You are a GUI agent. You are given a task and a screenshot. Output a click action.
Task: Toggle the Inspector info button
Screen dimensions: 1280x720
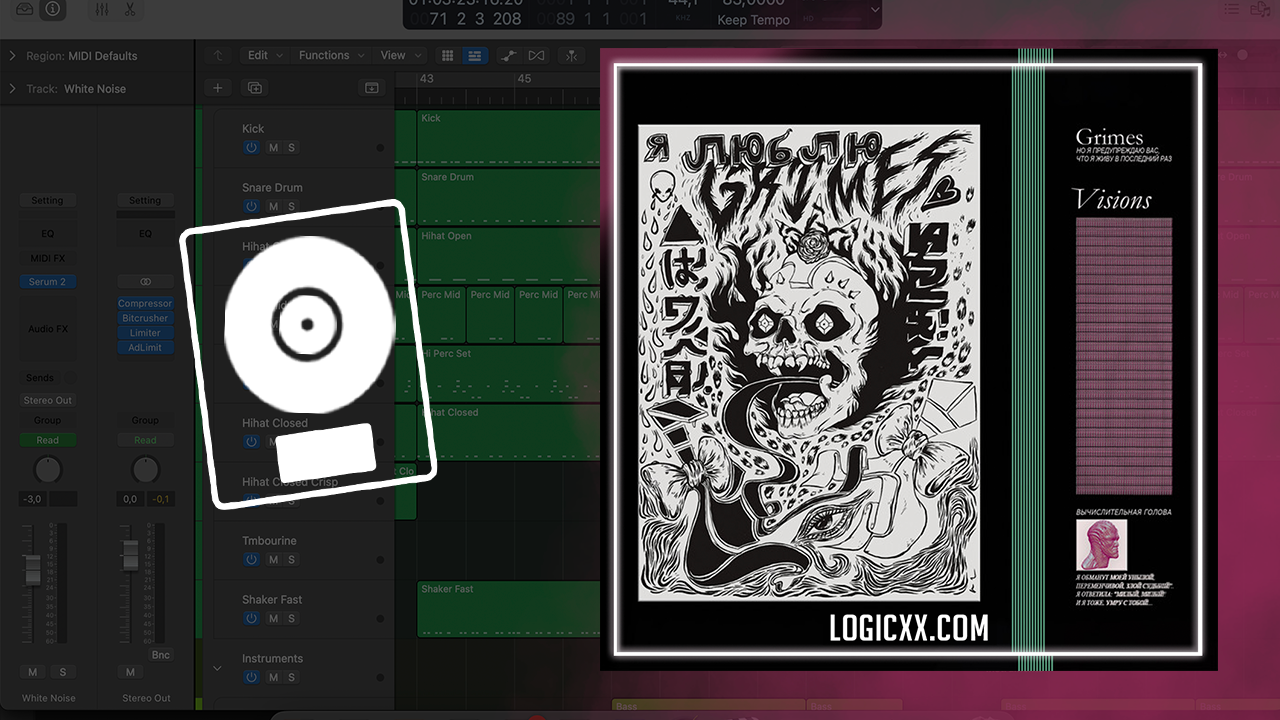(x=52, y=9)
